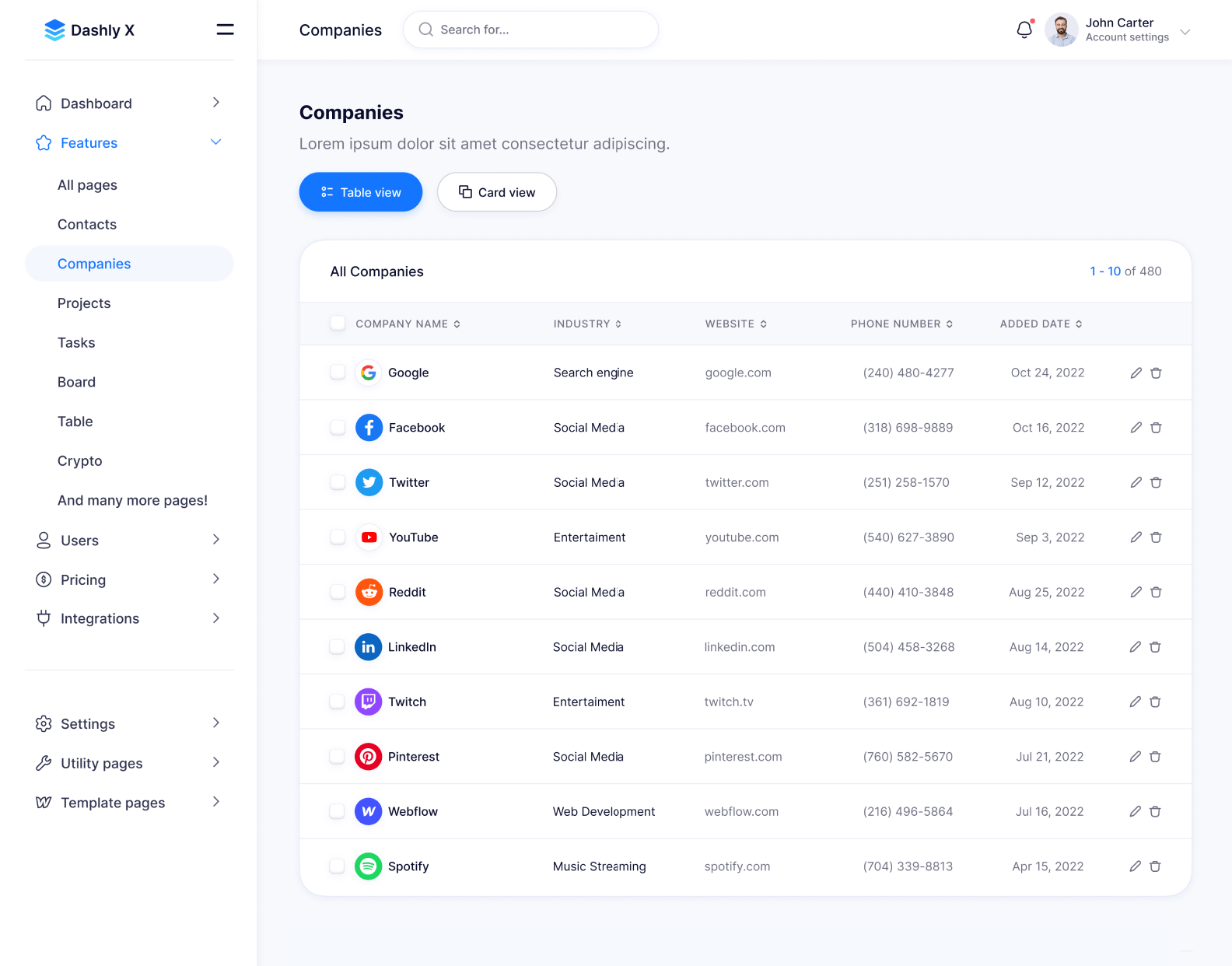This screenshot has width=1232, height=966.
Task: Delete the Reddit entry
Action: coord(1156,592)
